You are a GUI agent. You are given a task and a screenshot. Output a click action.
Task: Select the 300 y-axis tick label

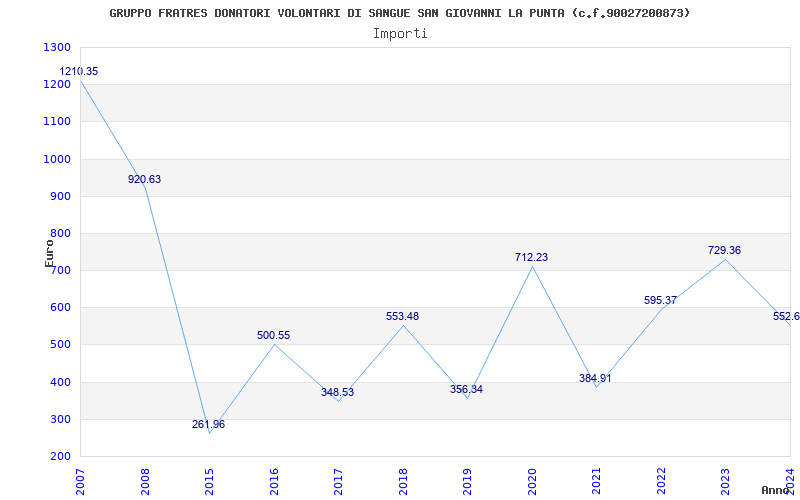point(60,420)
